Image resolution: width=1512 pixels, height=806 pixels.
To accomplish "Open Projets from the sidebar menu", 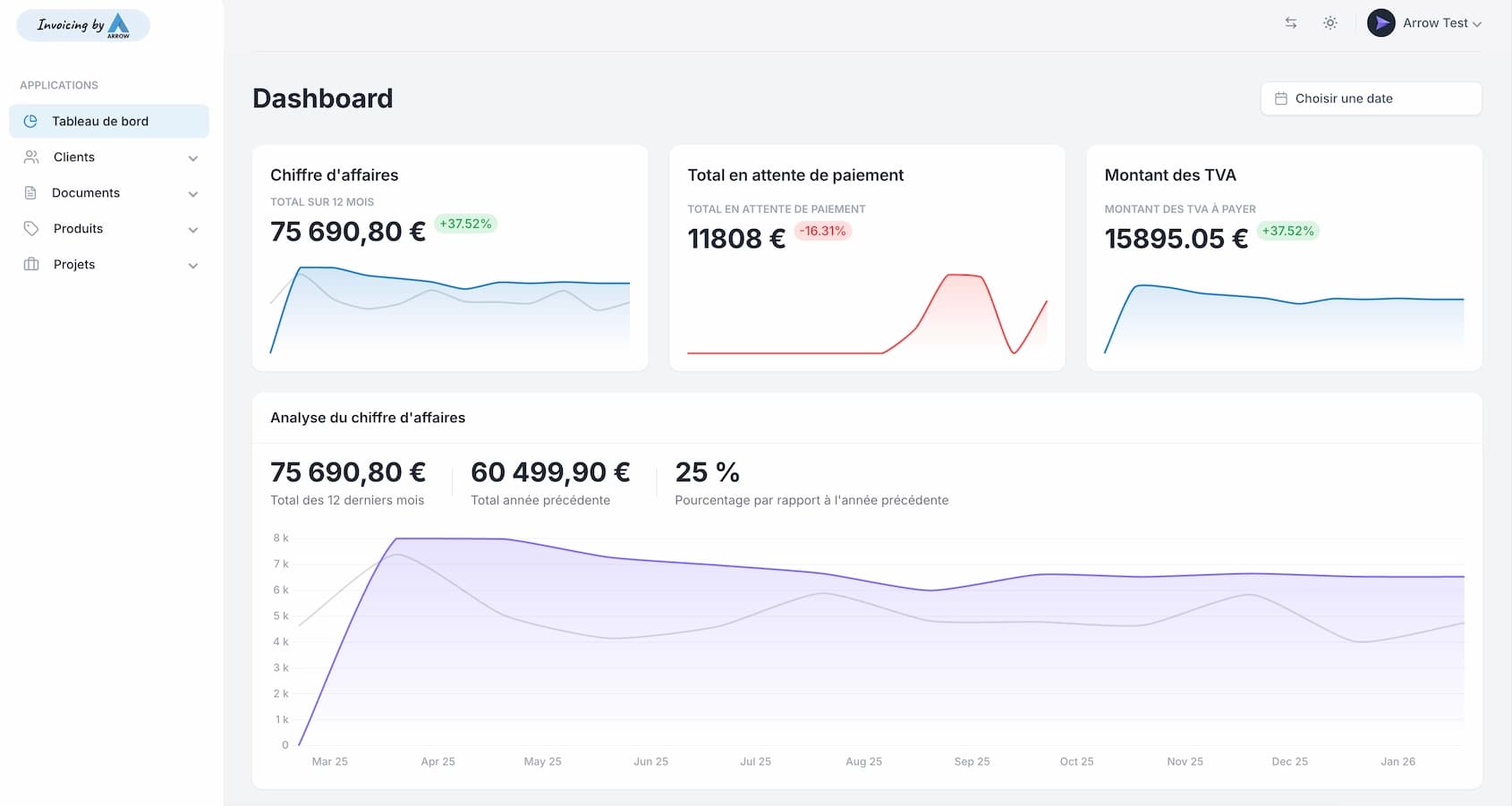I will 73,264.
